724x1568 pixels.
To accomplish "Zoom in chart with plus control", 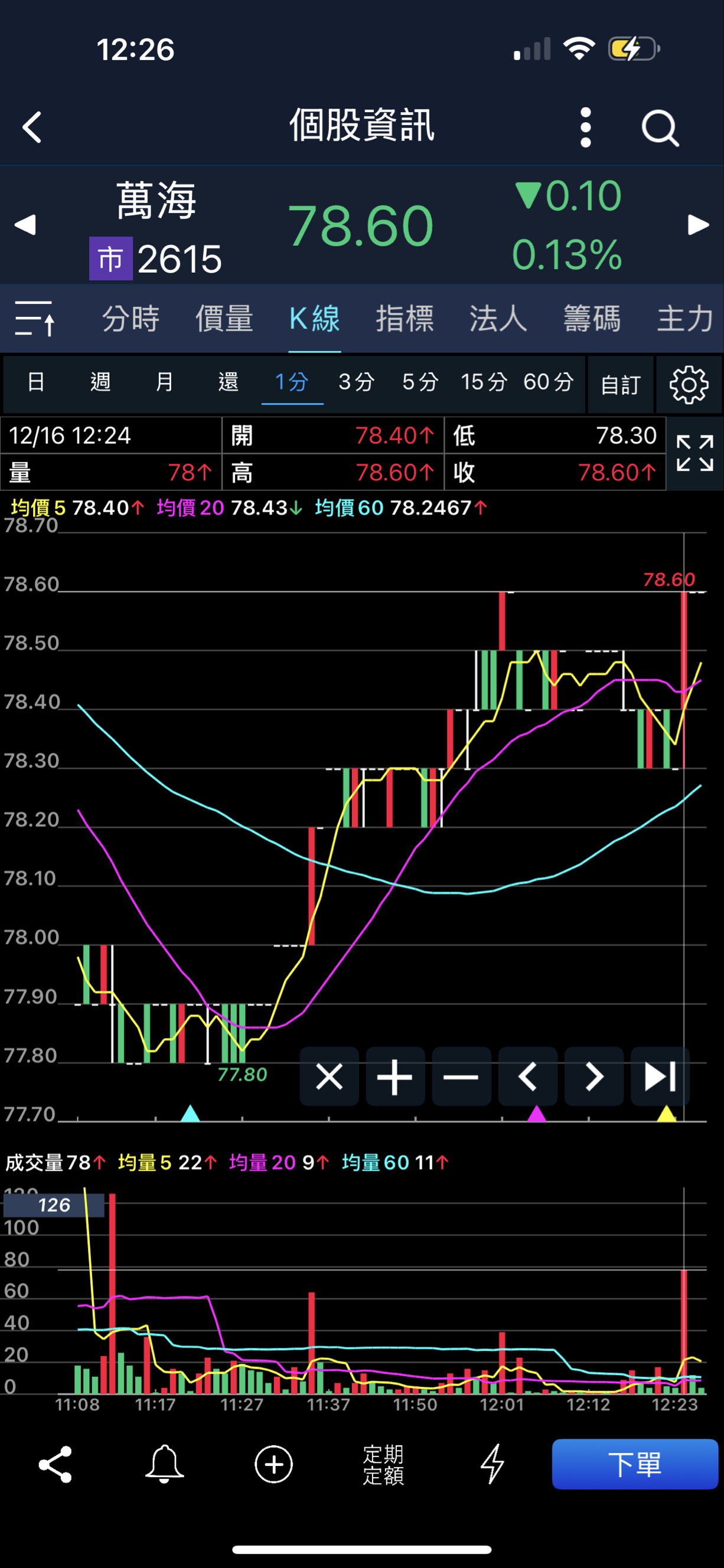I will point(395,1077).
